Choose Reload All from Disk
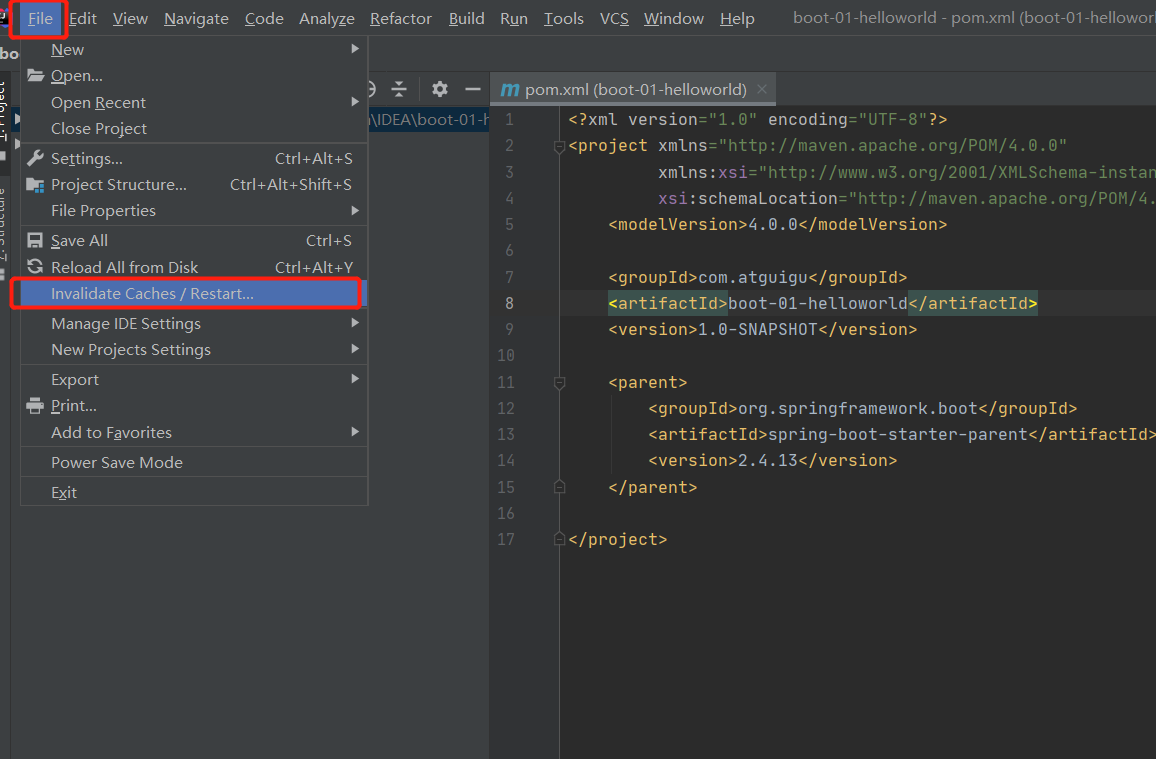This screenshot has width=1156, height=759. pos(194,267)
